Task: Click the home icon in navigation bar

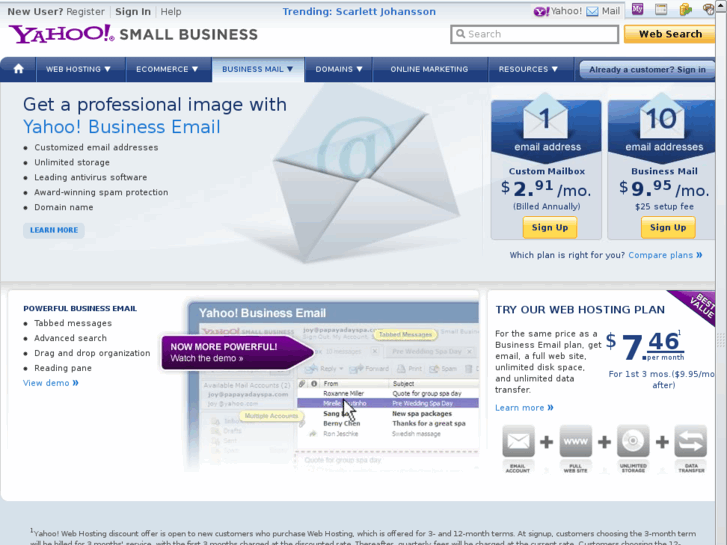Action: 19,69
